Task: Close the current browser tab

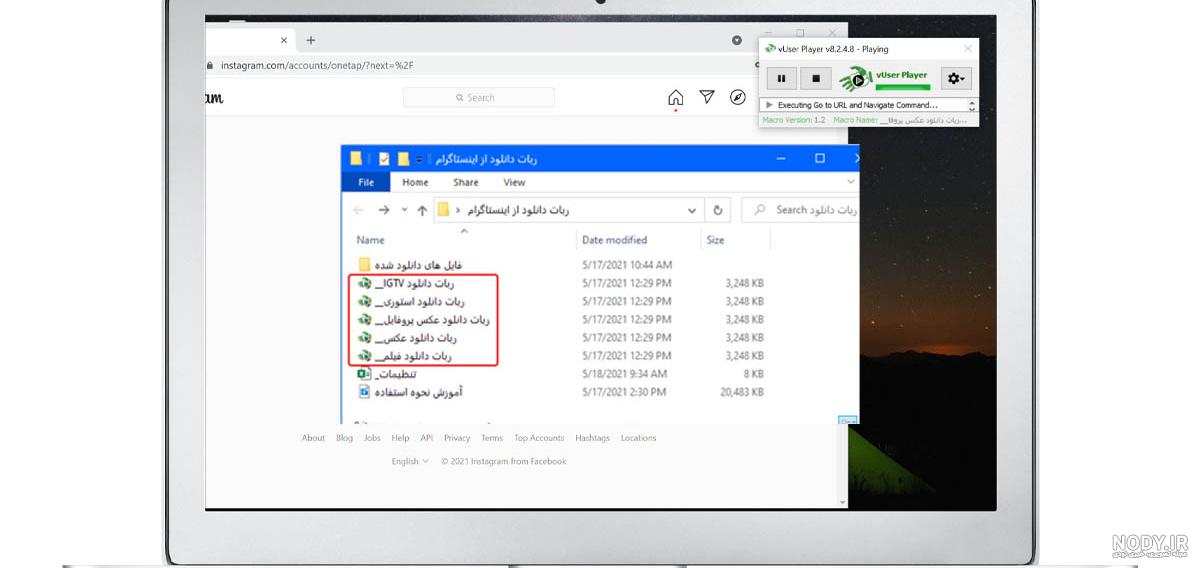Action: (x=284, y=40)
